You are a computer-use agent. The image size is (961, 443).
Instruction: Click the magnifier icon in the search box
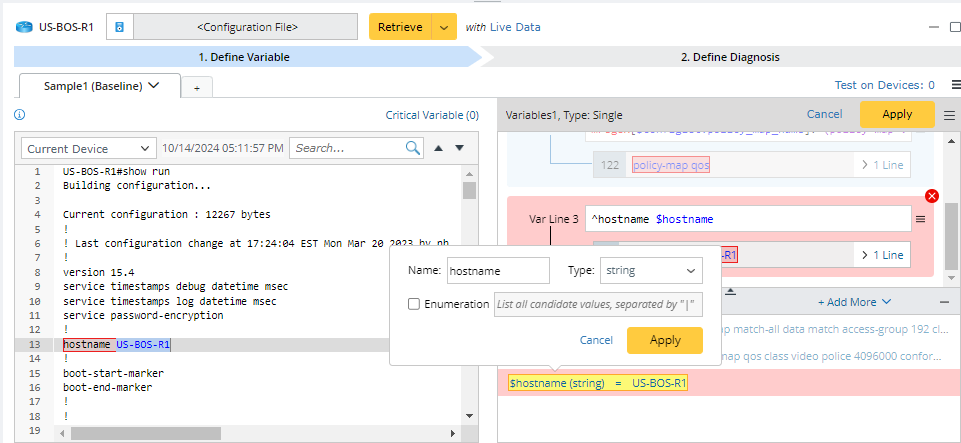(x=413, y=148)
